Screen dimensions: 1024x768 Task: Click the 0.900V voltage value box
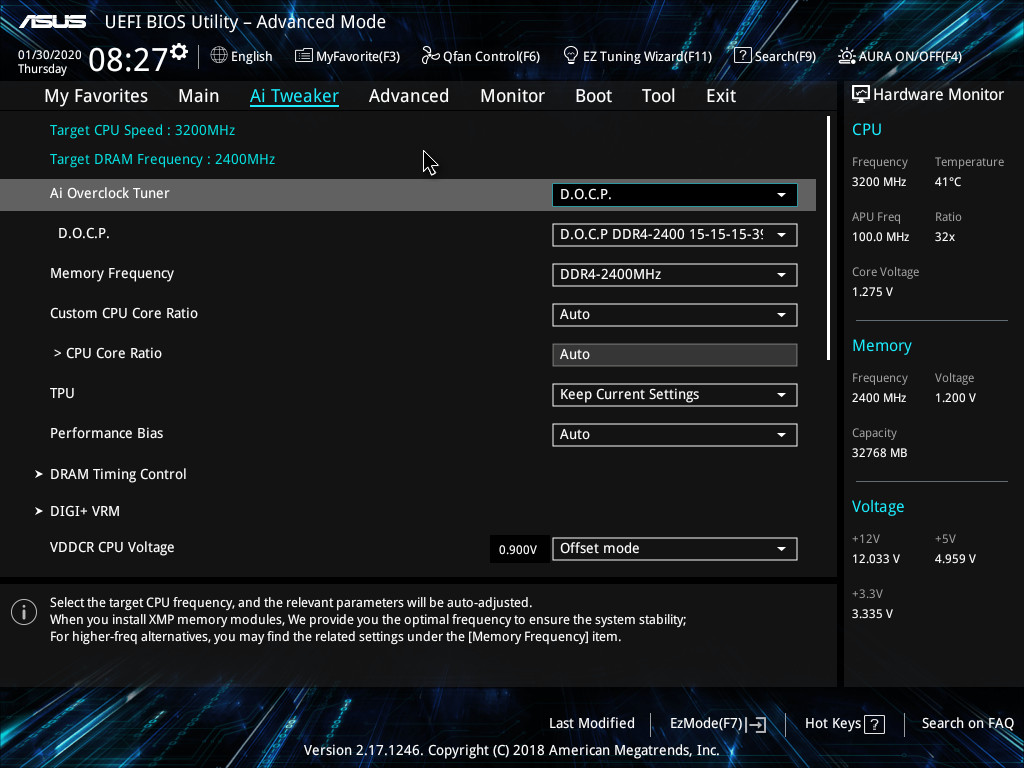pos(518,550)
